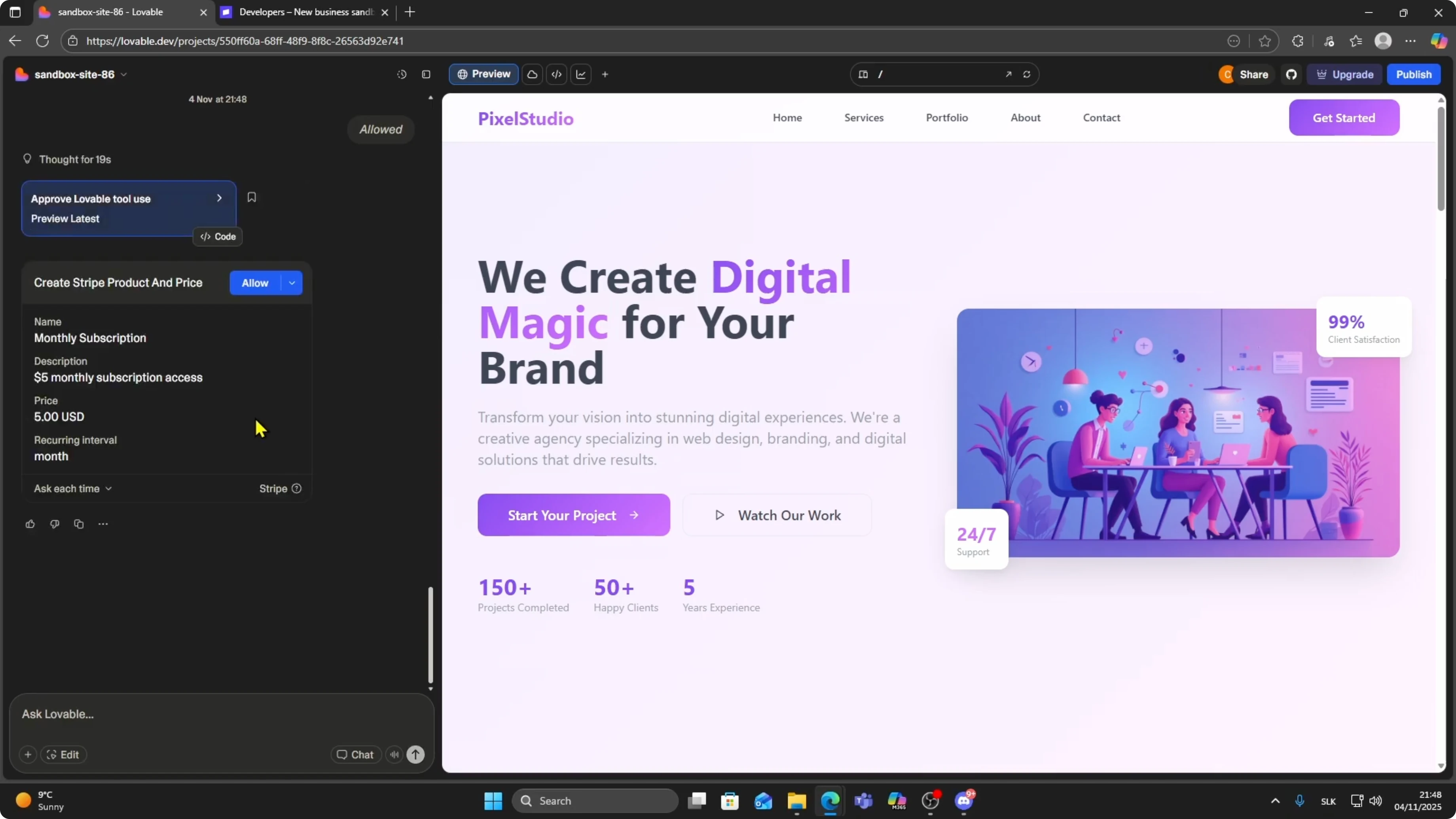Toggle the Preview view button
The image size is (1456, 819).
[483, 75]
